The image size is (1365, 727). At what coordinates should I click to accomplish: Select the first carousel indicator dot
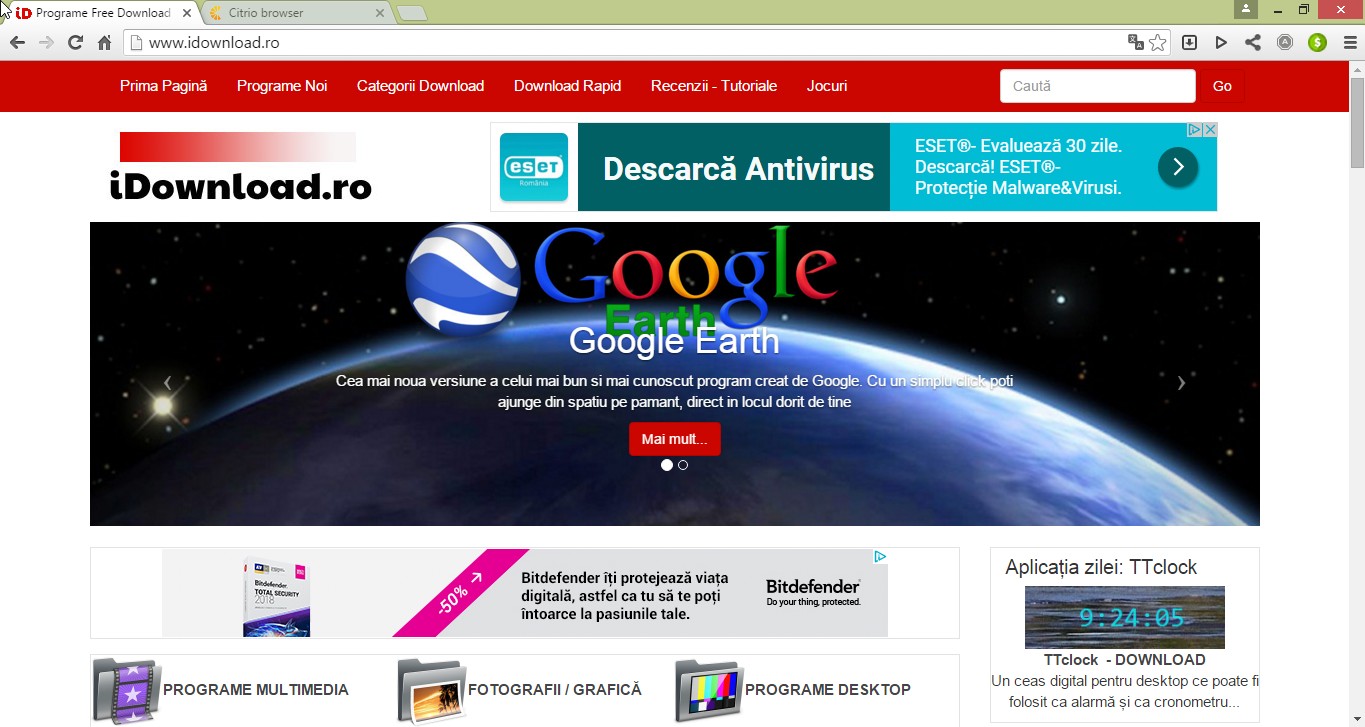point(667,465)
